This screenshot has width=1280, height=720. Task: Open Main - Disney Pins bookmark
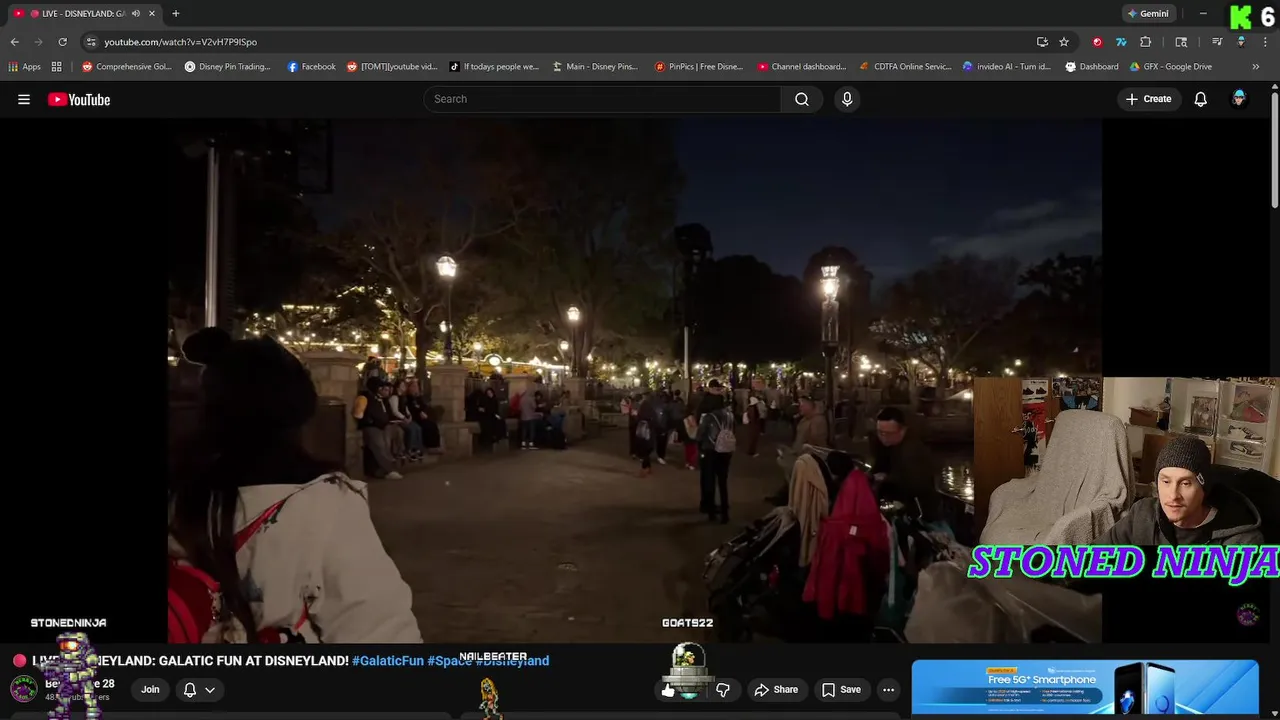point(595,67)
